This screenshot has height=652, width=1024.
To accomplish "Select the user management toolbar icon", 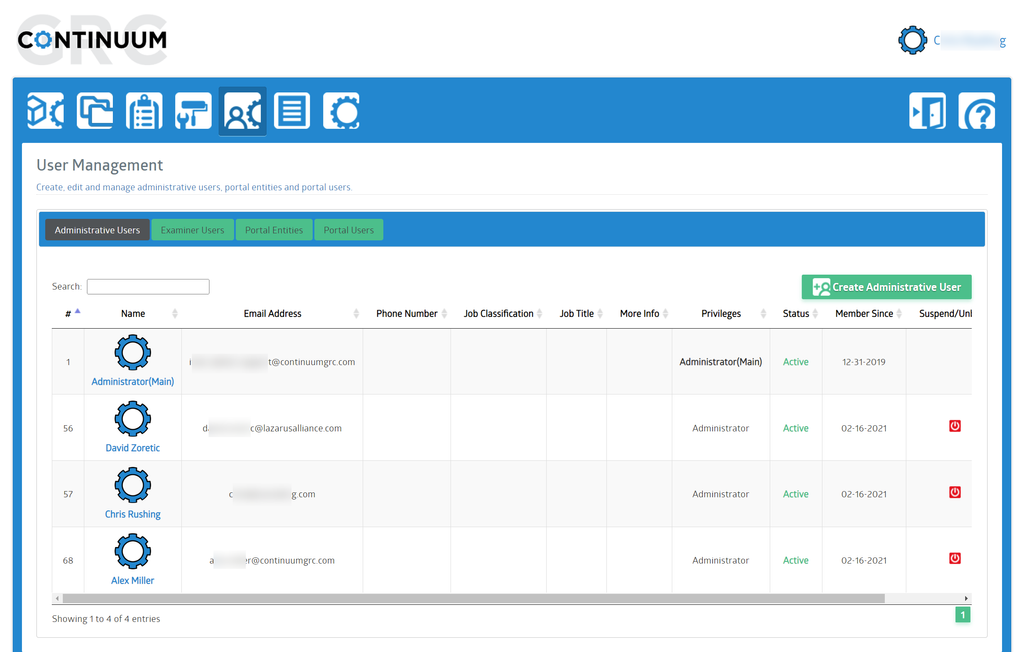I will 242,111.
